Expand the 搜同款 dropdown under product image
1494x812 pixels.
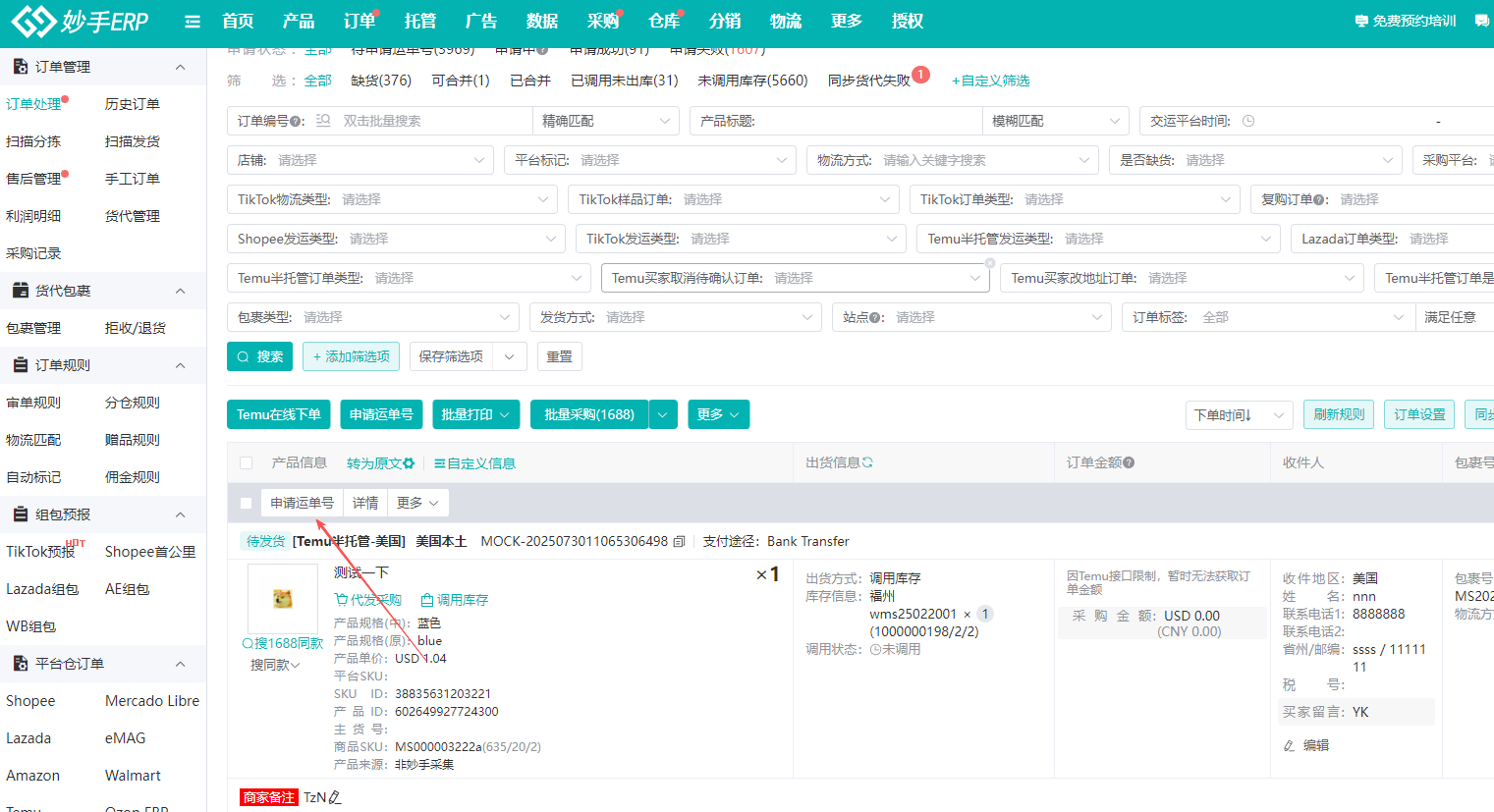coord(275,665)
